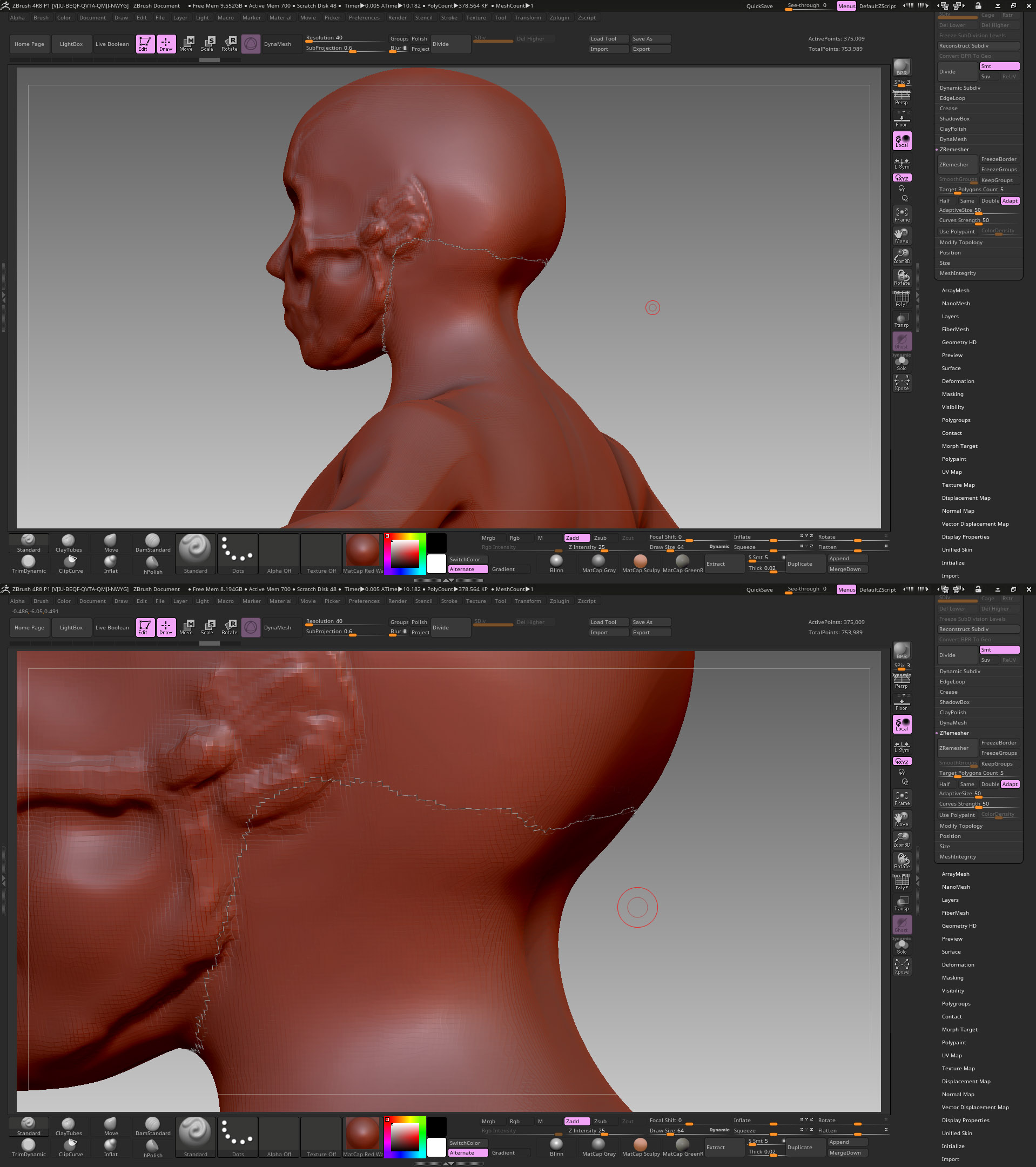Open MatCap Red Wax material picker, top window
The height and width of the screenshot is (1167, 1036).
point(362,554)
